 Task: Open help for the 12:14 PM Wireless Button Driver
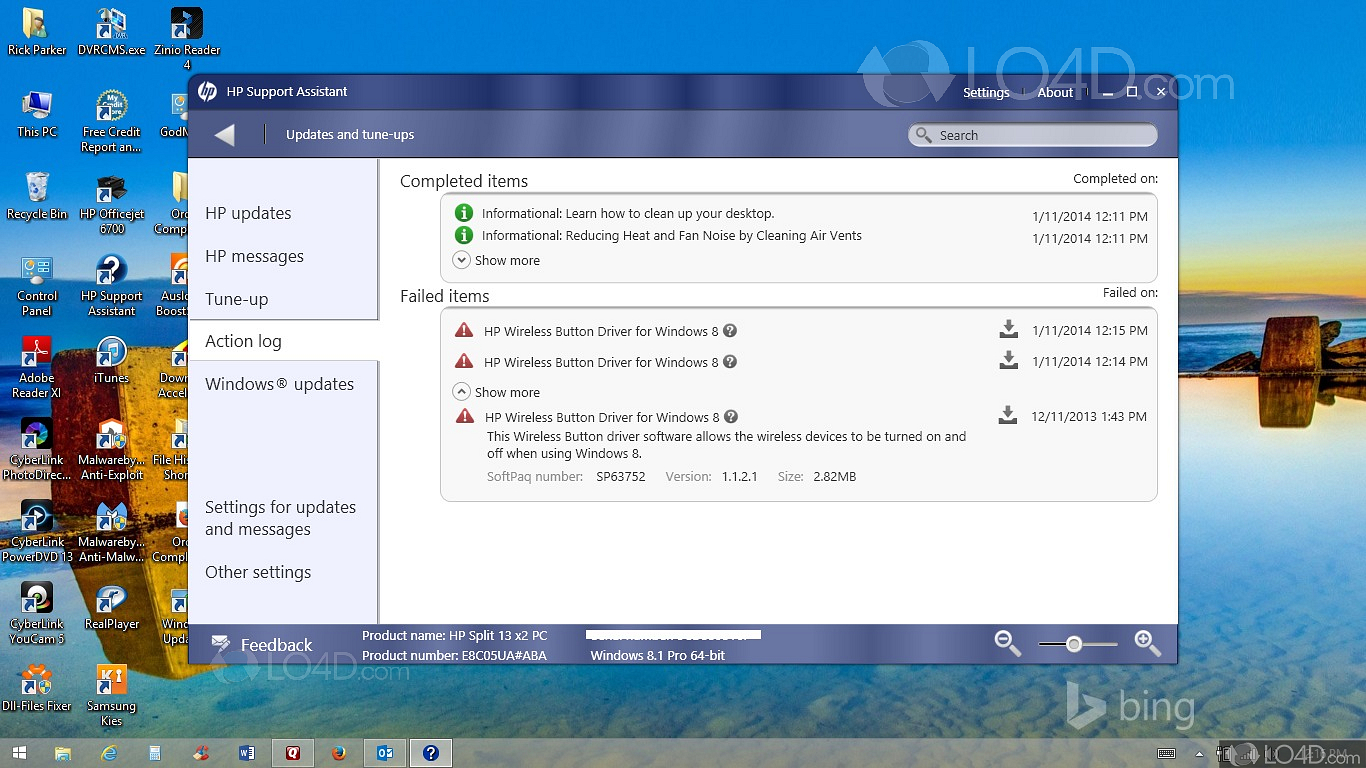pos(730,362)
